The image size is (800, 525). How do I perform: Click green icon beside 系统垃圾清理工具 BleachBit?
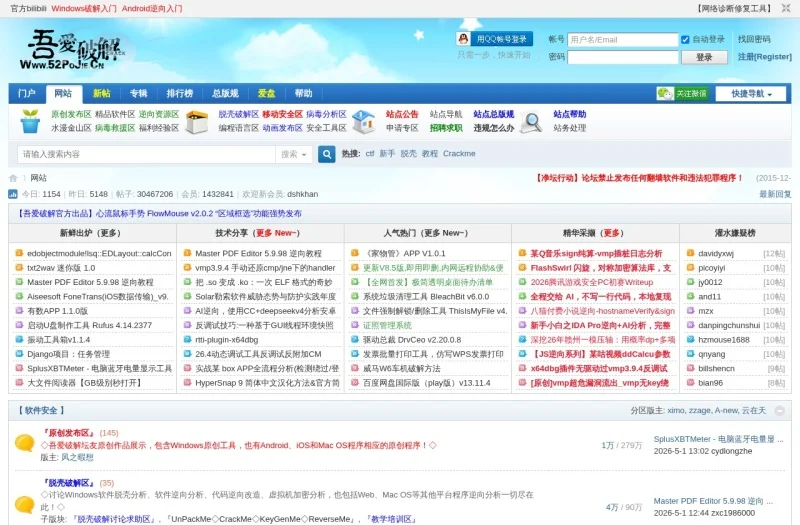click(x=355, y=296)
